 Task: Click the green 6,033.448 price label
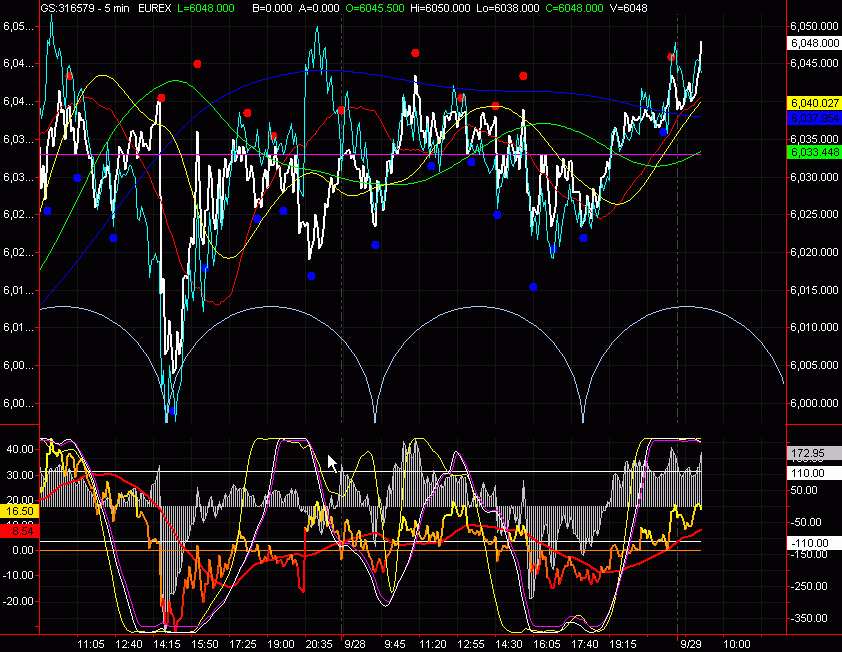point(815,152)
